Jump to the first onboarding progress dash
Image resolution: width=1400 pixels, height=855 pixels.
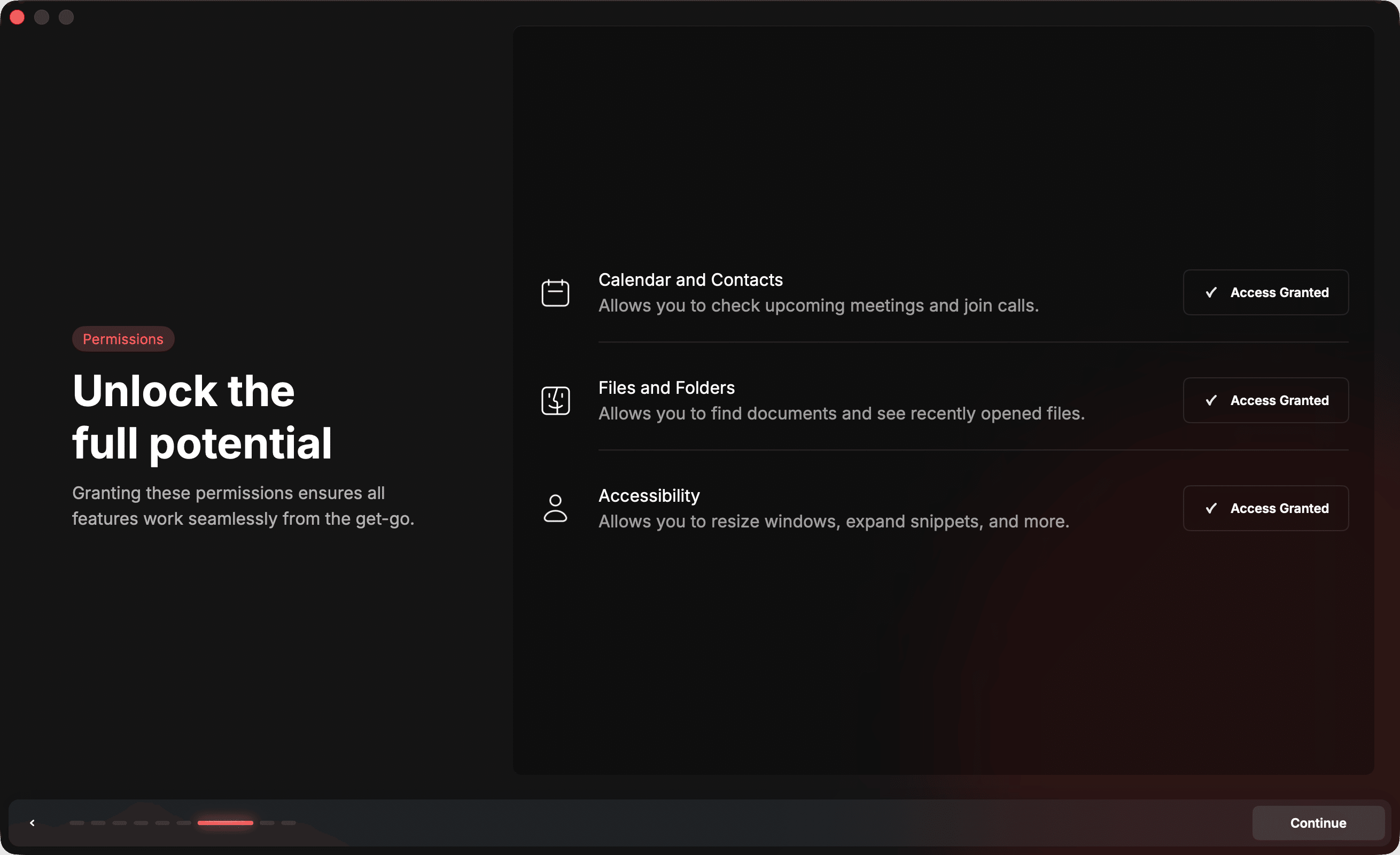pyautogui.click(x=77, y=822)
